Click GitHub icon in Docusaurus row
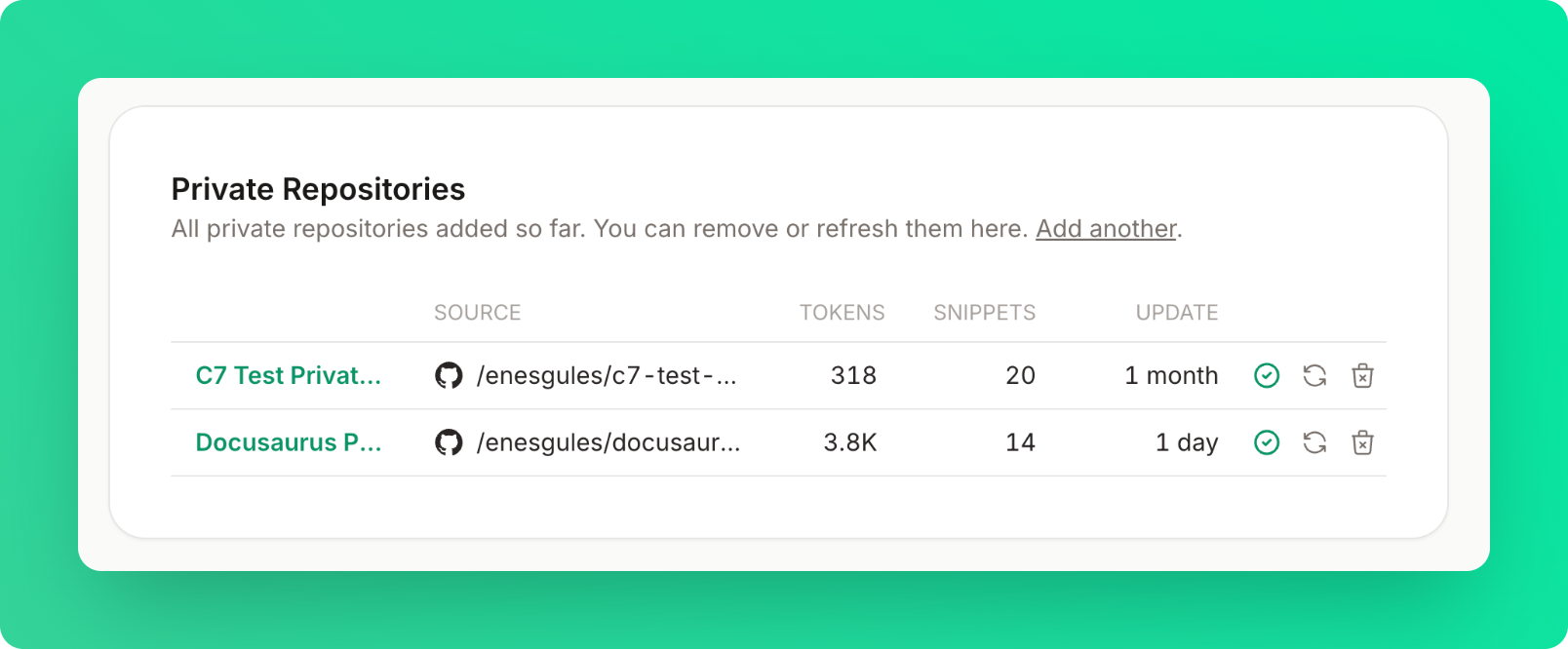Screen dimensions: 1568x649 (x=449, y=442)
